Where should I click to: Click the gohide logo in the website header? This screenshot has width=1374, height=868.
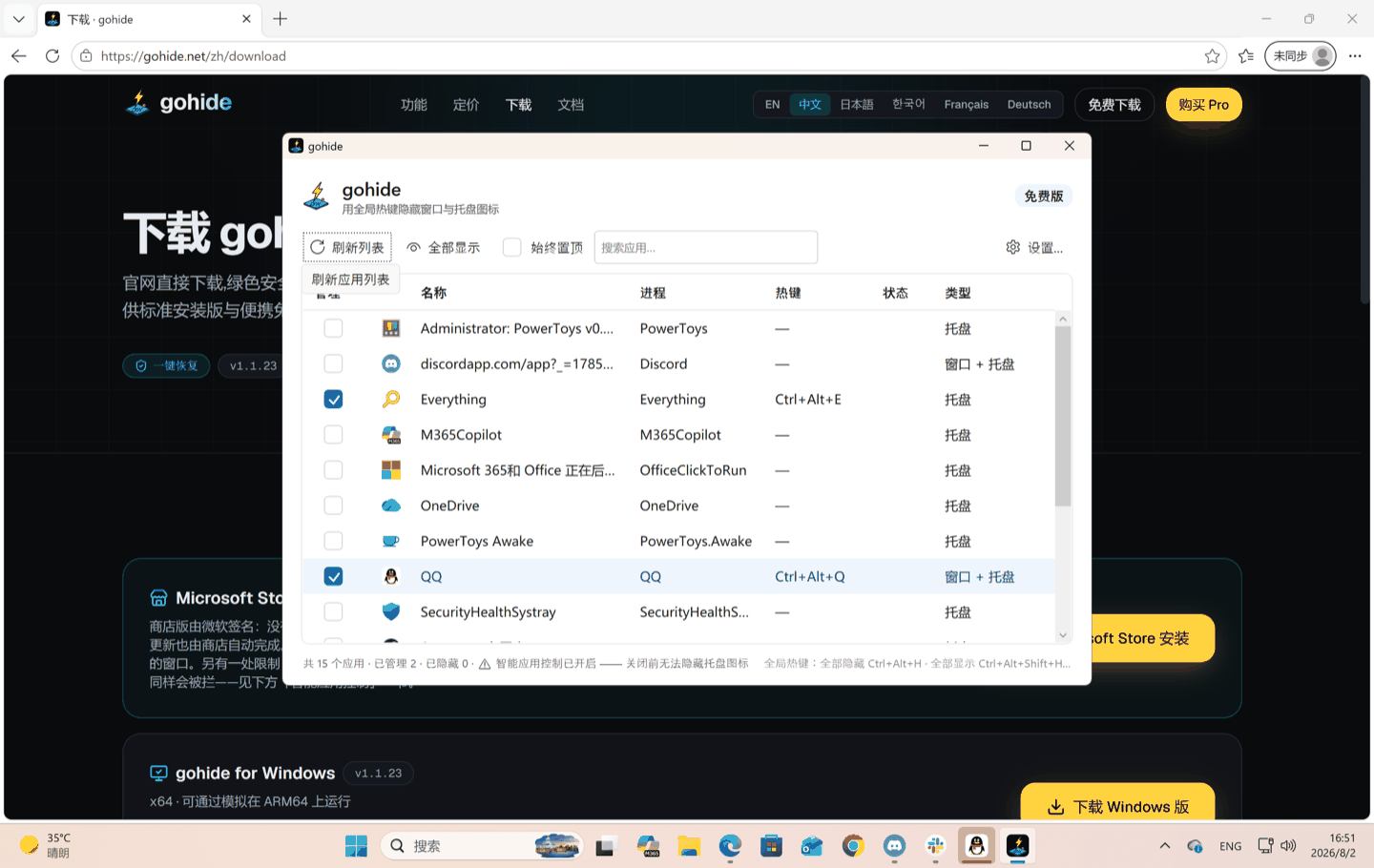pos(137,103)
